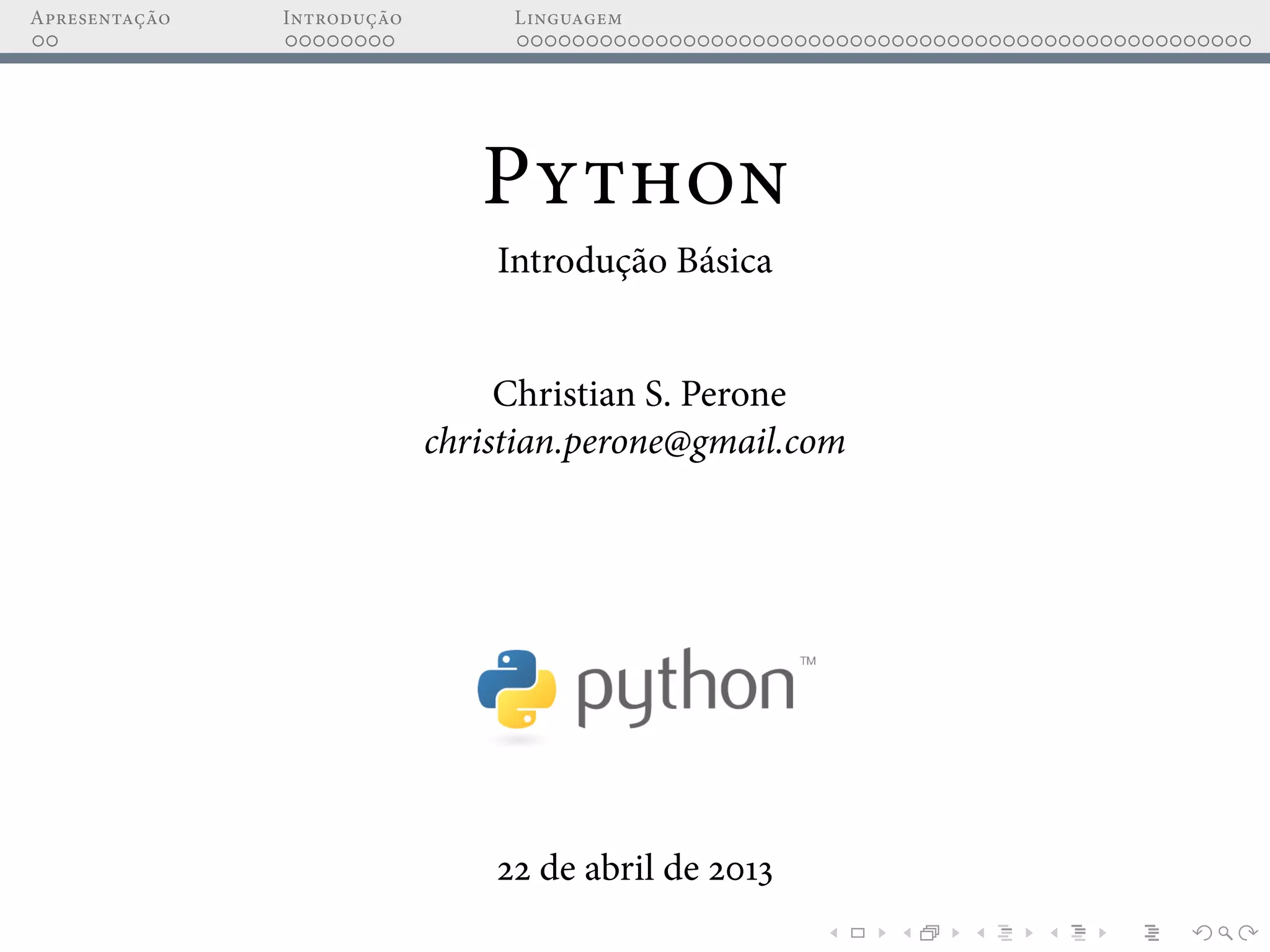This screenshot has height=952, width=1270.
Task: Click the next slide arrow
Action: [x=882, y=933]
